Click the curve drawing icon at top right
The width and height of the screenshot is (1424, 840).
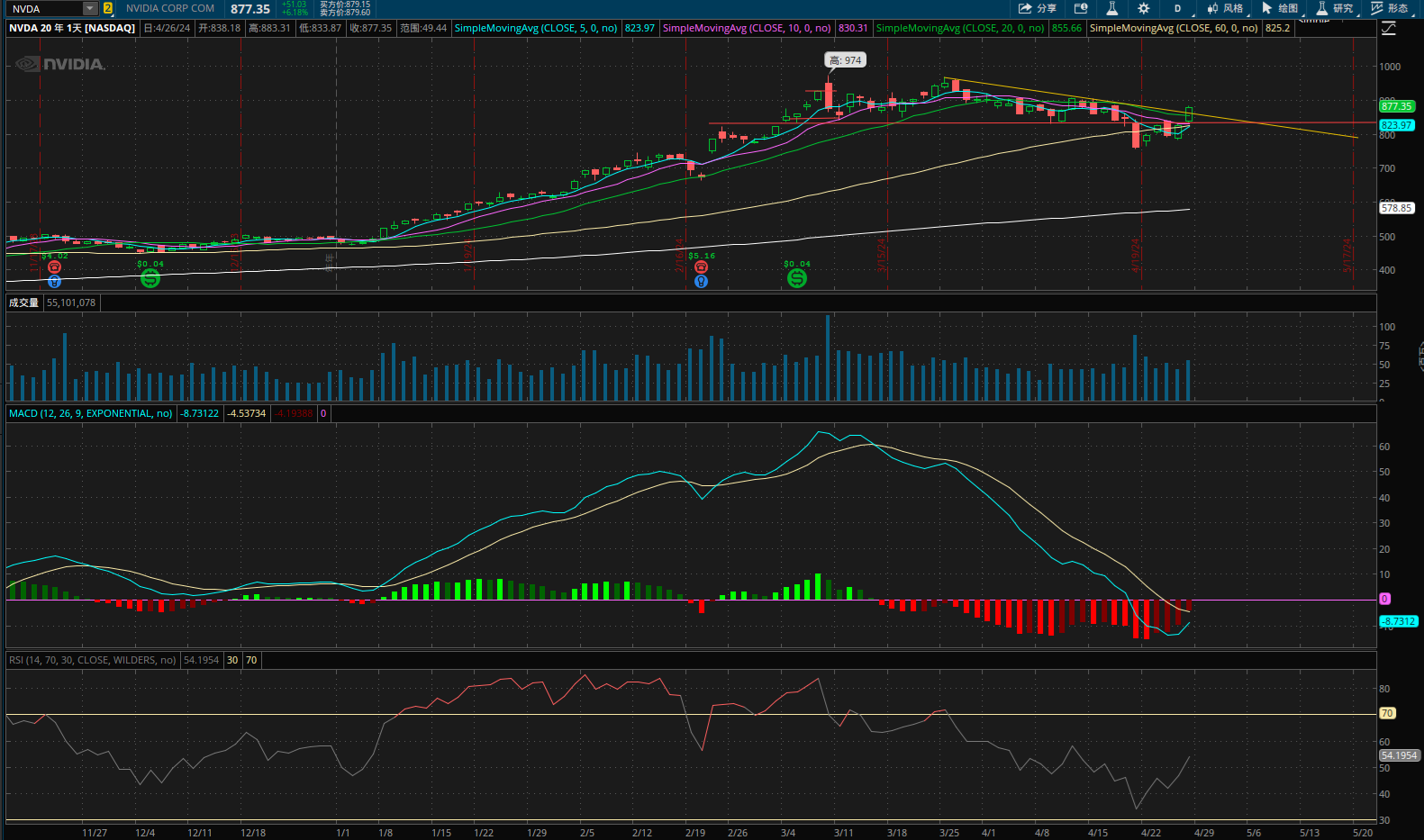click(1389, 29)
